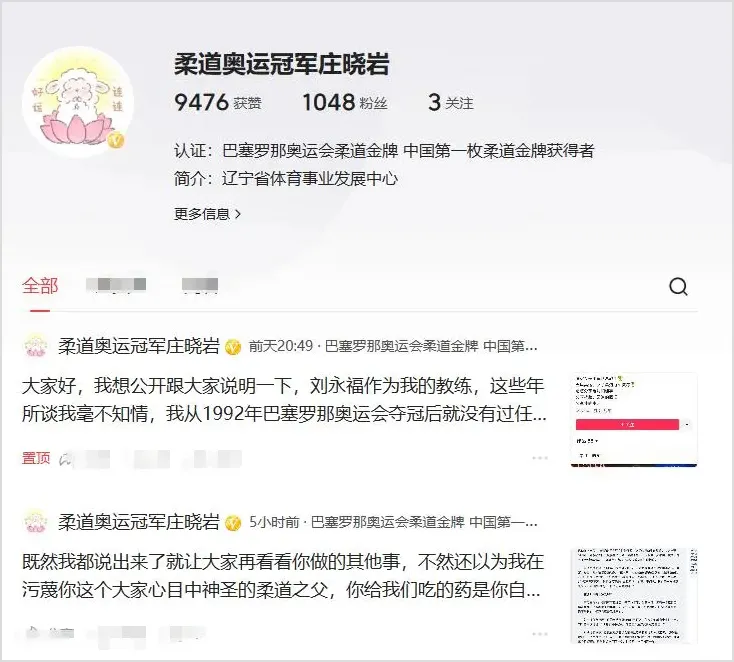Open the search magnifier icon
Screen dimensions: 734x662
[678, 286]
